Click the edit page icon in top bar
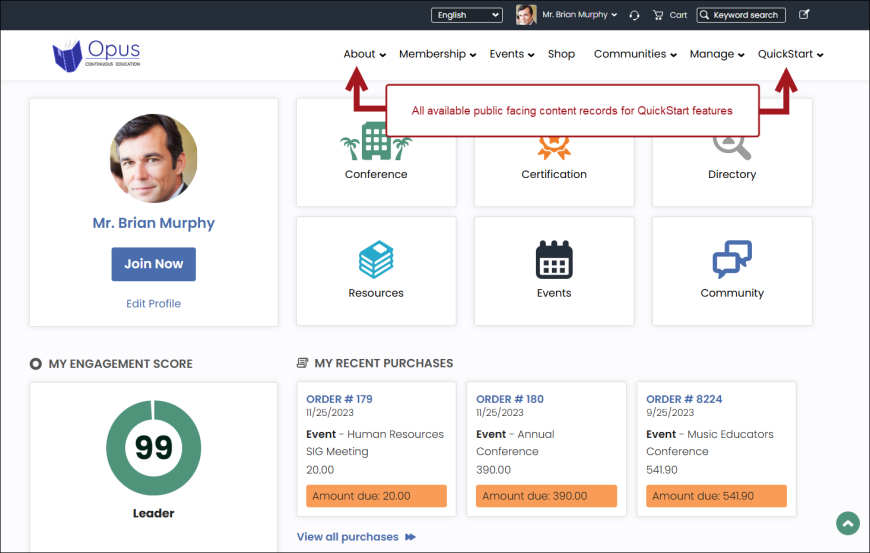The width and height of the screenshot is (870, 553). pos(805,15)
